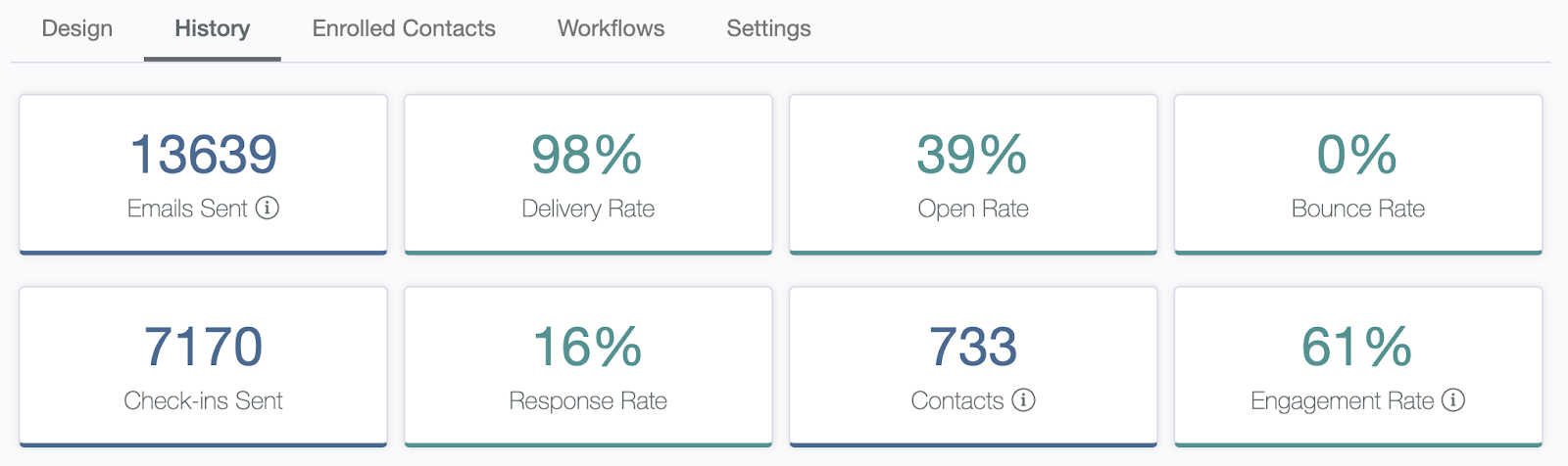Go to the Workflows tab
The image size is (1568, 466).
[x=612, y=28]
